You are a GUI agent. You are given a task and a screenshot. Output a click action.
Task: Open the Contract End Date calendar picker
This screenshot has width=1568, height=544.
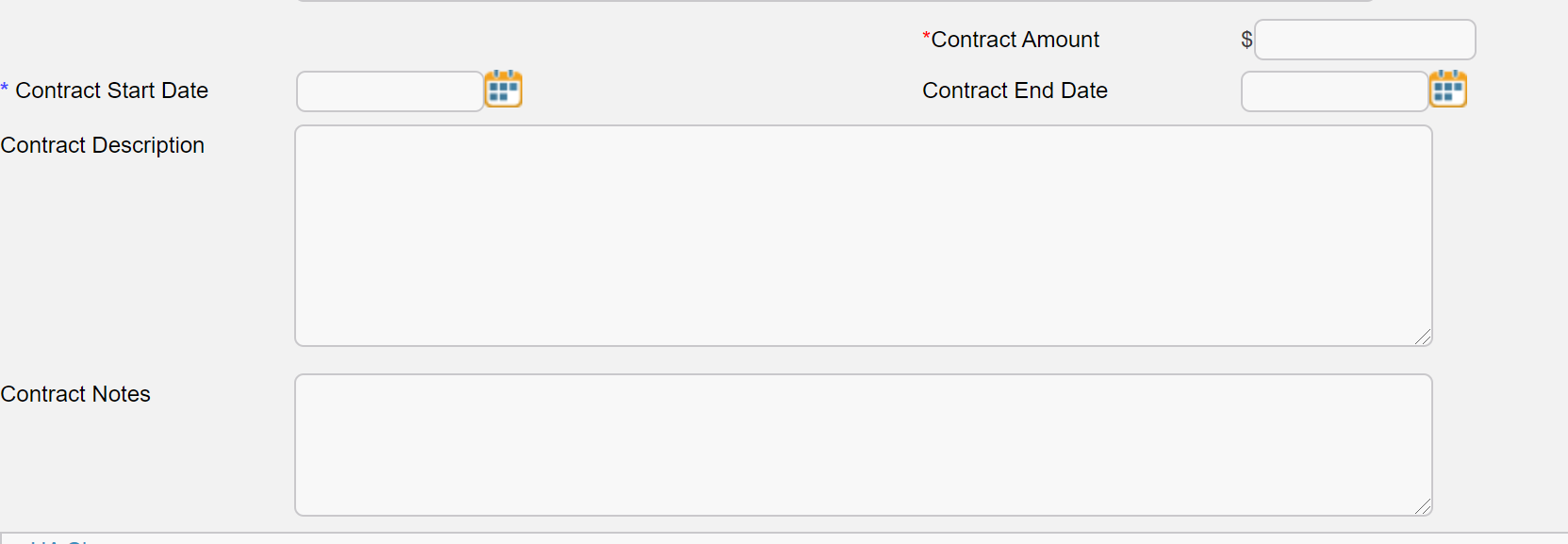tap(1448, 90)
